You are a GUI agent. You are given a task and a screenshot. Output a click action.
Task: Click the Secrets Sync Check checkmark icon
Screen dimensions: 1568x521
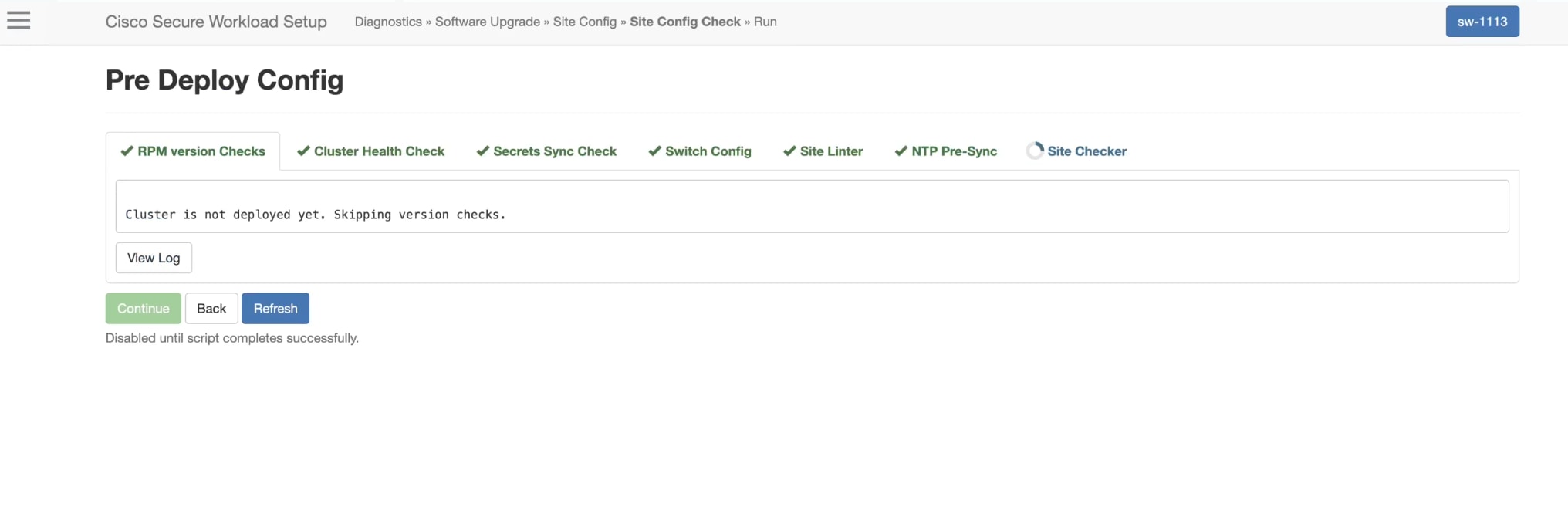pos(482,151)
